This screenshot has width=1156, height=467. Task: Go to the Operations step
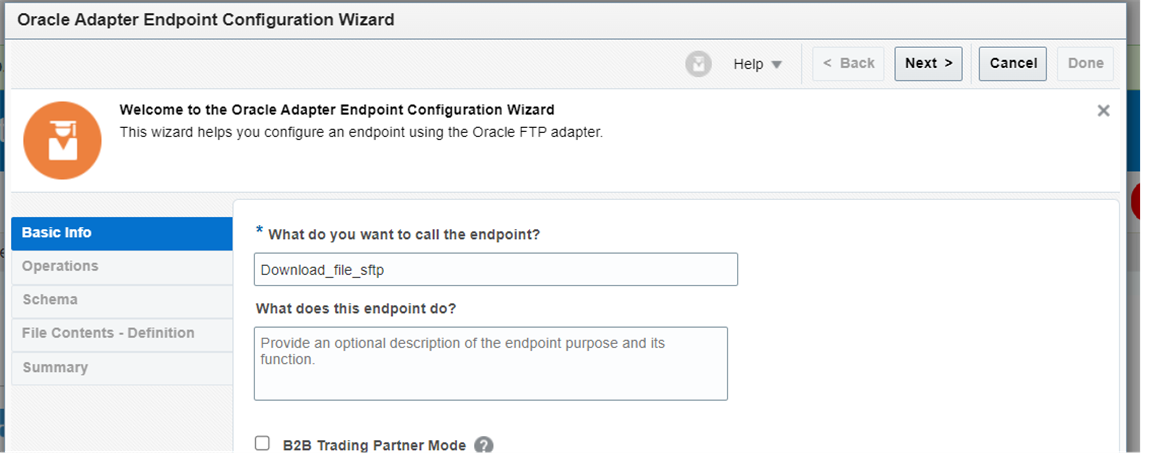point(122,267)
